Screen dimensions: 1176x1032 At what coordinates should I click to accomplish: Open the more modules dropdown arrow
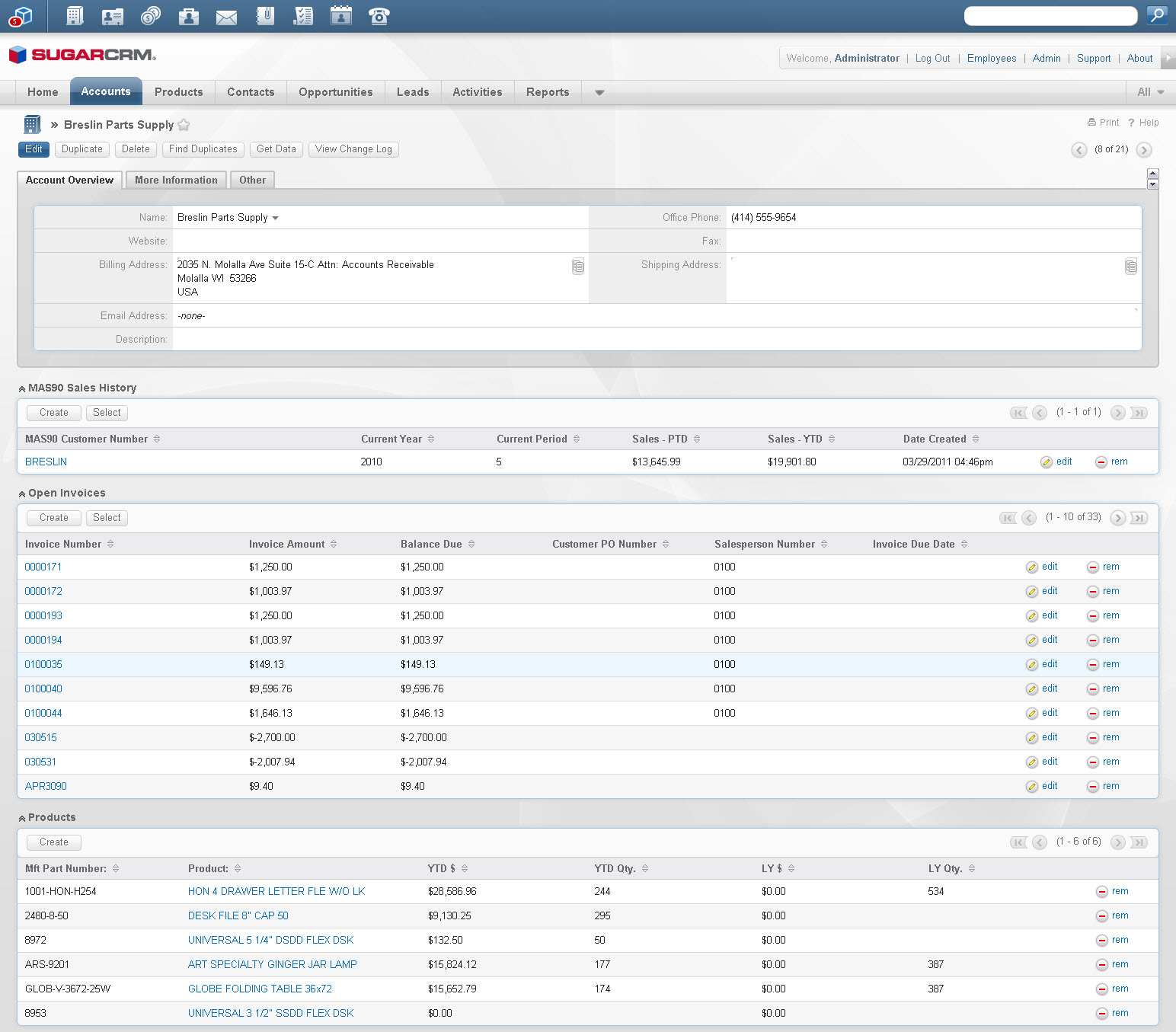click(599, 92)
